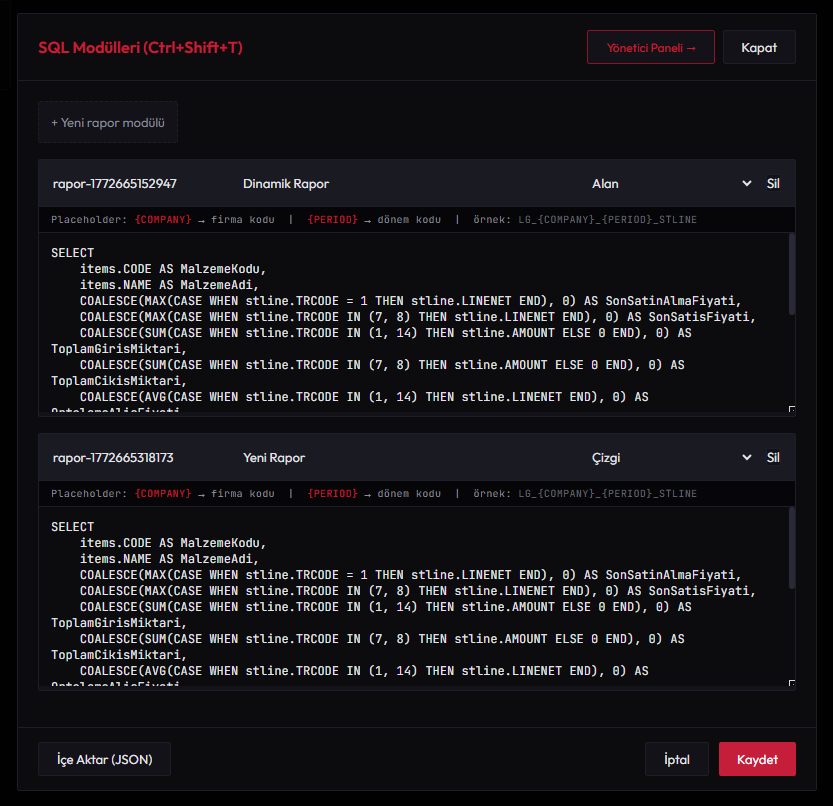Viewport: 833px width, 806px height.
Task: Select the rapor-1772665152947 module label
Action: (113, 184)
